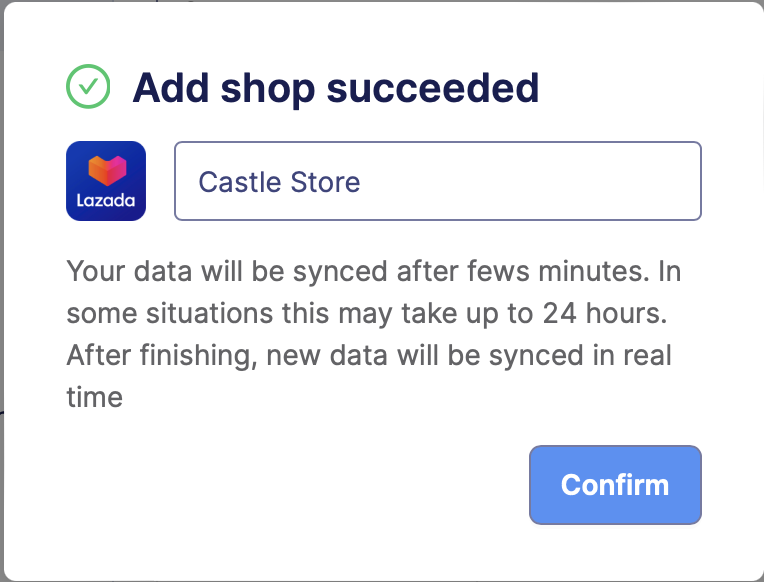Click the word "Confirm" on the blue button
Screen dimensions: 764x582
tap(614, 485)
